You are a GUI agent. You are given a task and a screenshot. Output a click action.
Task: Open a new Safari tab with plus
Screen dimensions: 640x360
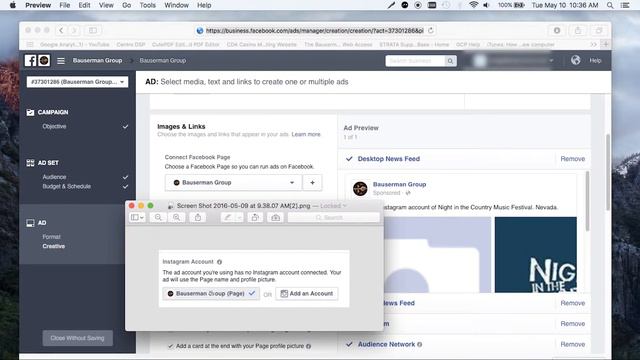pos(606,44)
